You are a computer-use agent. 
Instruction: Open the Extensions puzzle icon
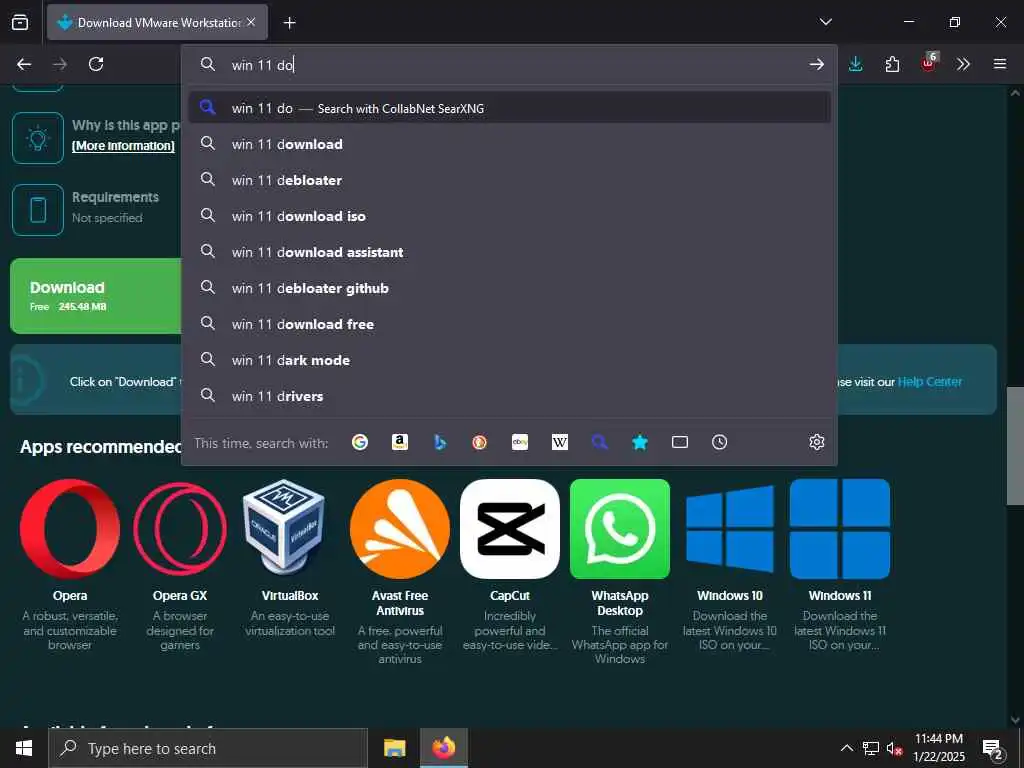coord(892,64)
